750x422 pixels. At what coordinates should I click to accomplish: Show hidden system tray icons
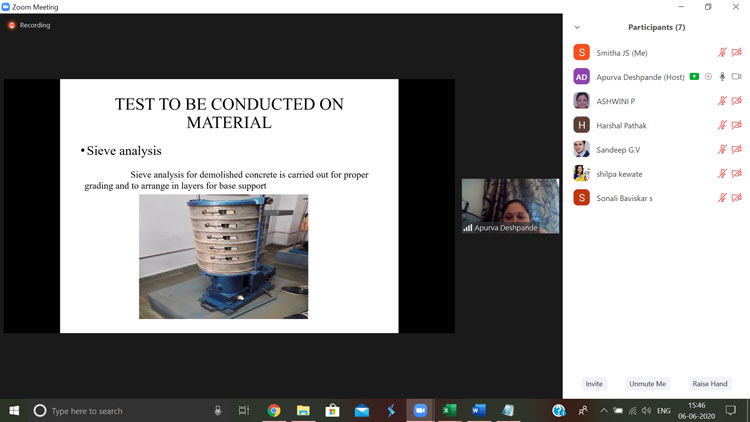[604, 411]
